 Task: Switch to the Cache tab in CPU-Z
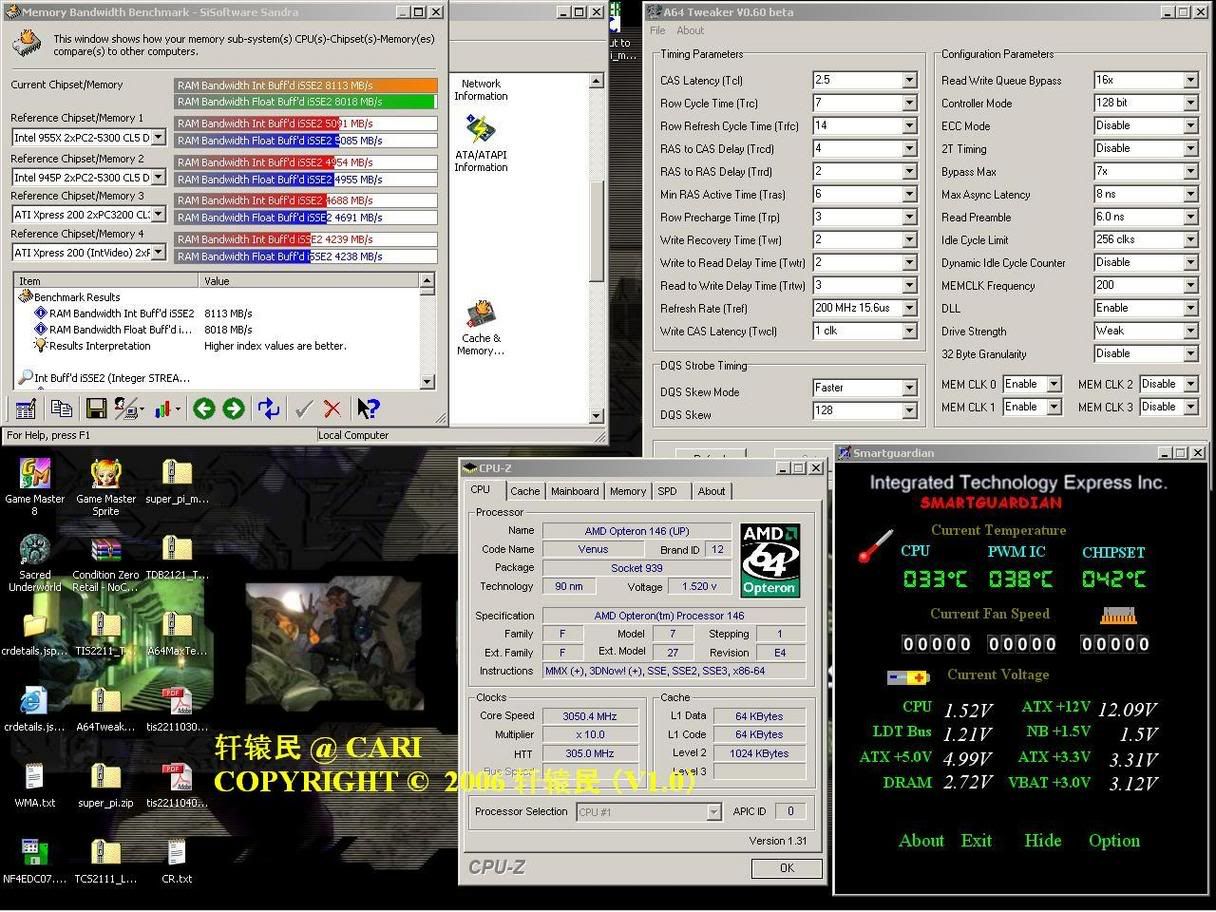pyautogui.click(x=525, y=491)
